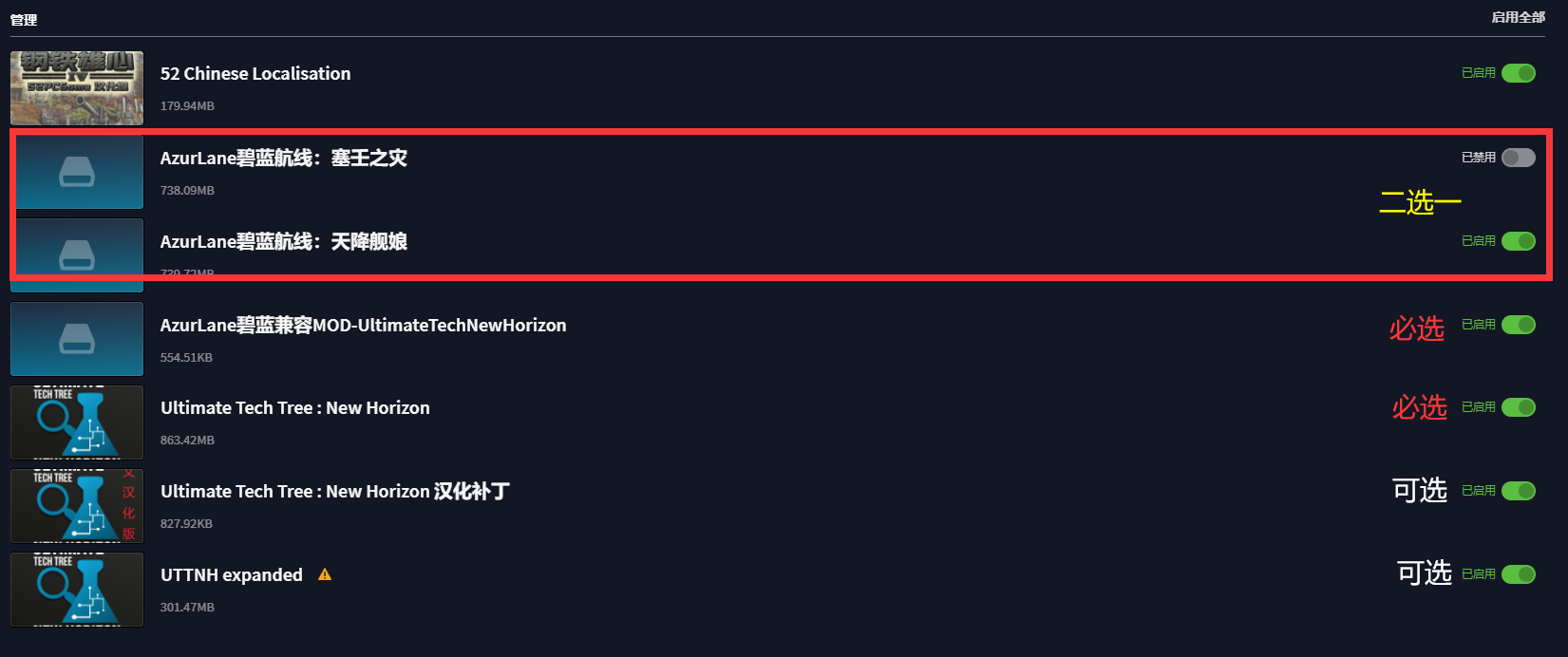Click the AzurLane 塞壬之灾 placeholder drive icon
Screen dimensions: 1568x657
[77, 172]
